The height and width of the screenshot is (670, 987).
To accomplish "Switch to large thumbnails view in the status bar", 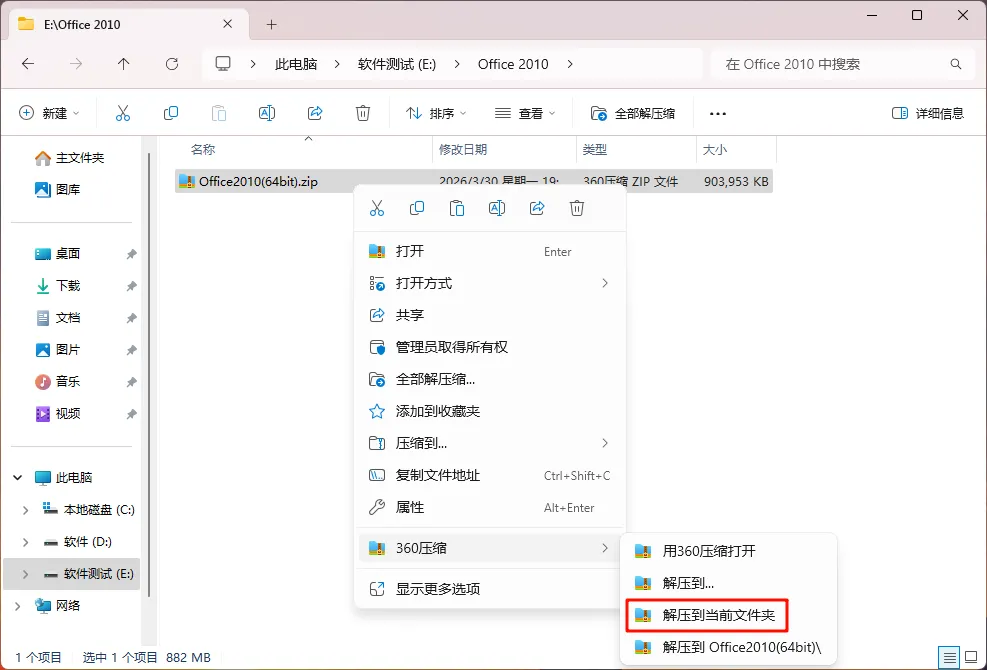I will [971, 657].
